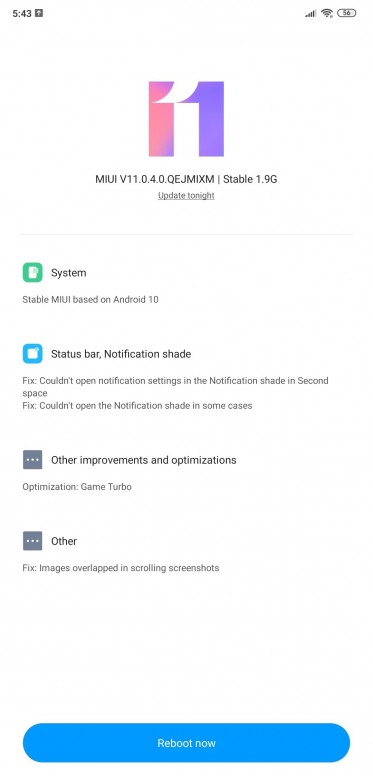Viewport: 373px width, 776px height.
Task: Tap the MIUI 11 logo
Action: click(186, 119)
